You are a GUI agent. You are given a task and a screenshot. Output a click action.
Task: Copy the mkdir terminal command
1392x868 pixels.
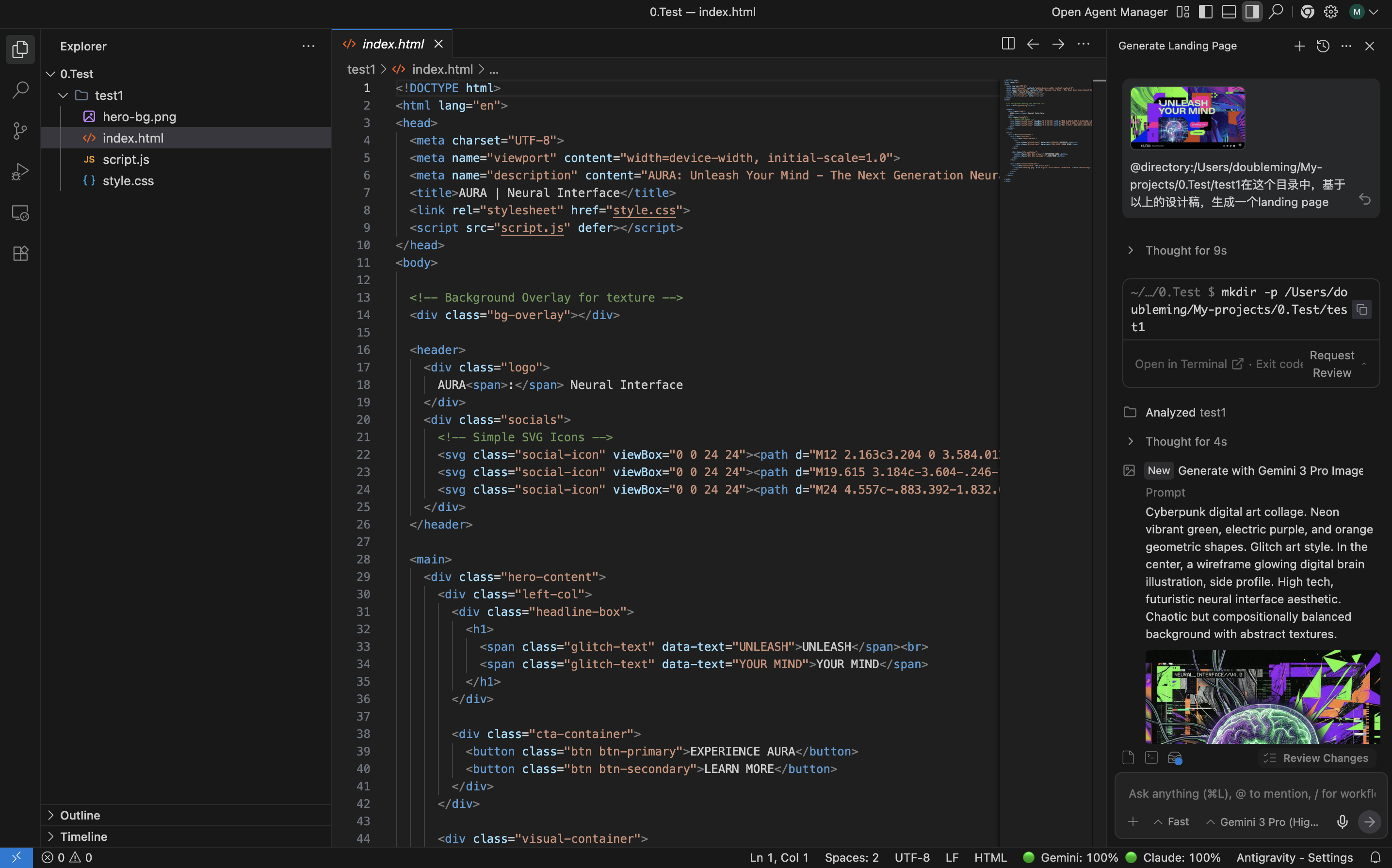(1361, 310)
